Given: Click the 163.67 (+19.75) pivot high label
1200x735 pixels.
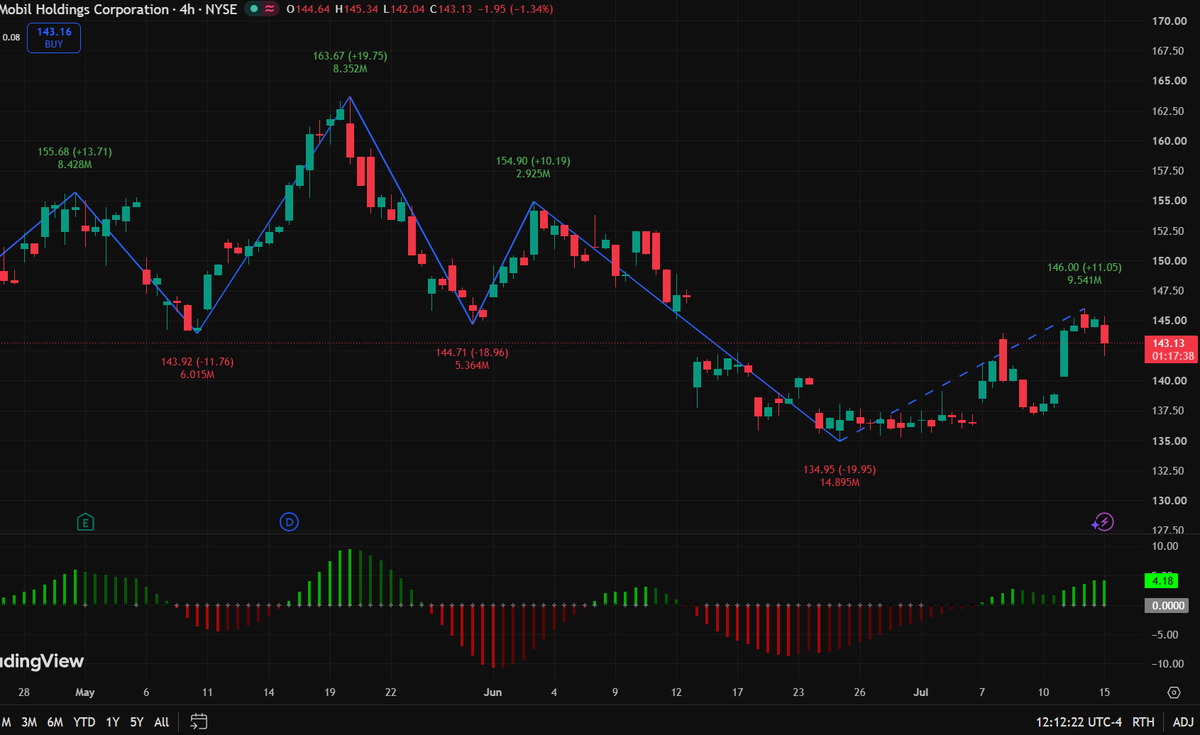Looking at the screenshot, I should 349,57.
